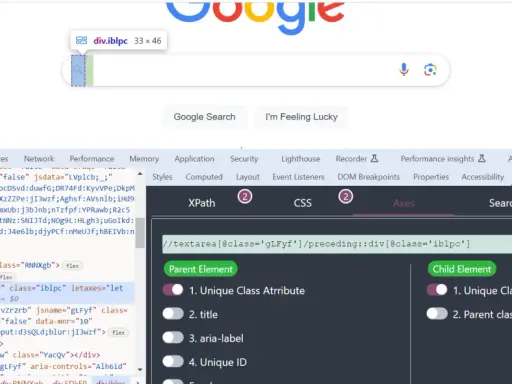Toggle Parent Unique Class Attribute switch
The image size is (512, 384).
[x=173, y=290]
